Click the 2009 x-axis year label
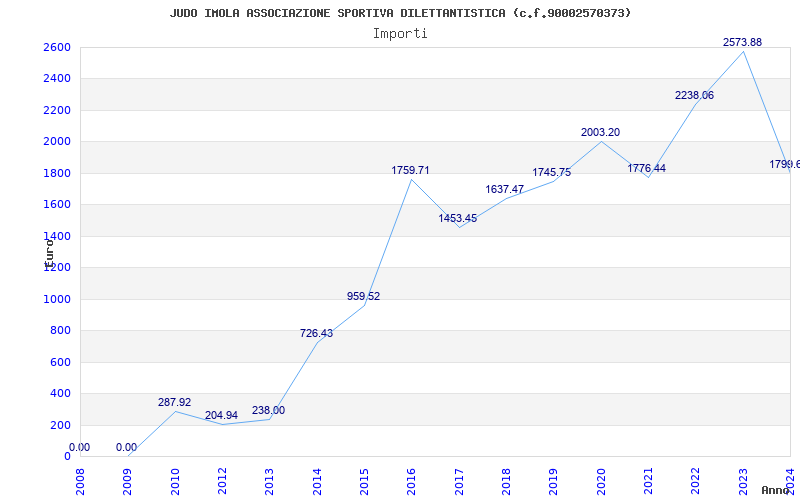 [128, 482]
